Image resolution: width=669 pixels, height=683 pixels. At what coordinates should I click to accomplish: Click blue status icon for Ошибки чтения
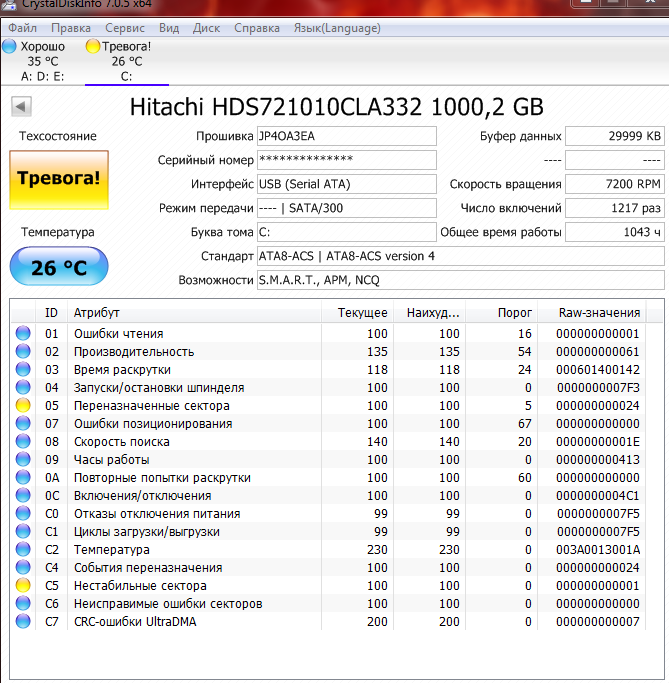[23, 334]
